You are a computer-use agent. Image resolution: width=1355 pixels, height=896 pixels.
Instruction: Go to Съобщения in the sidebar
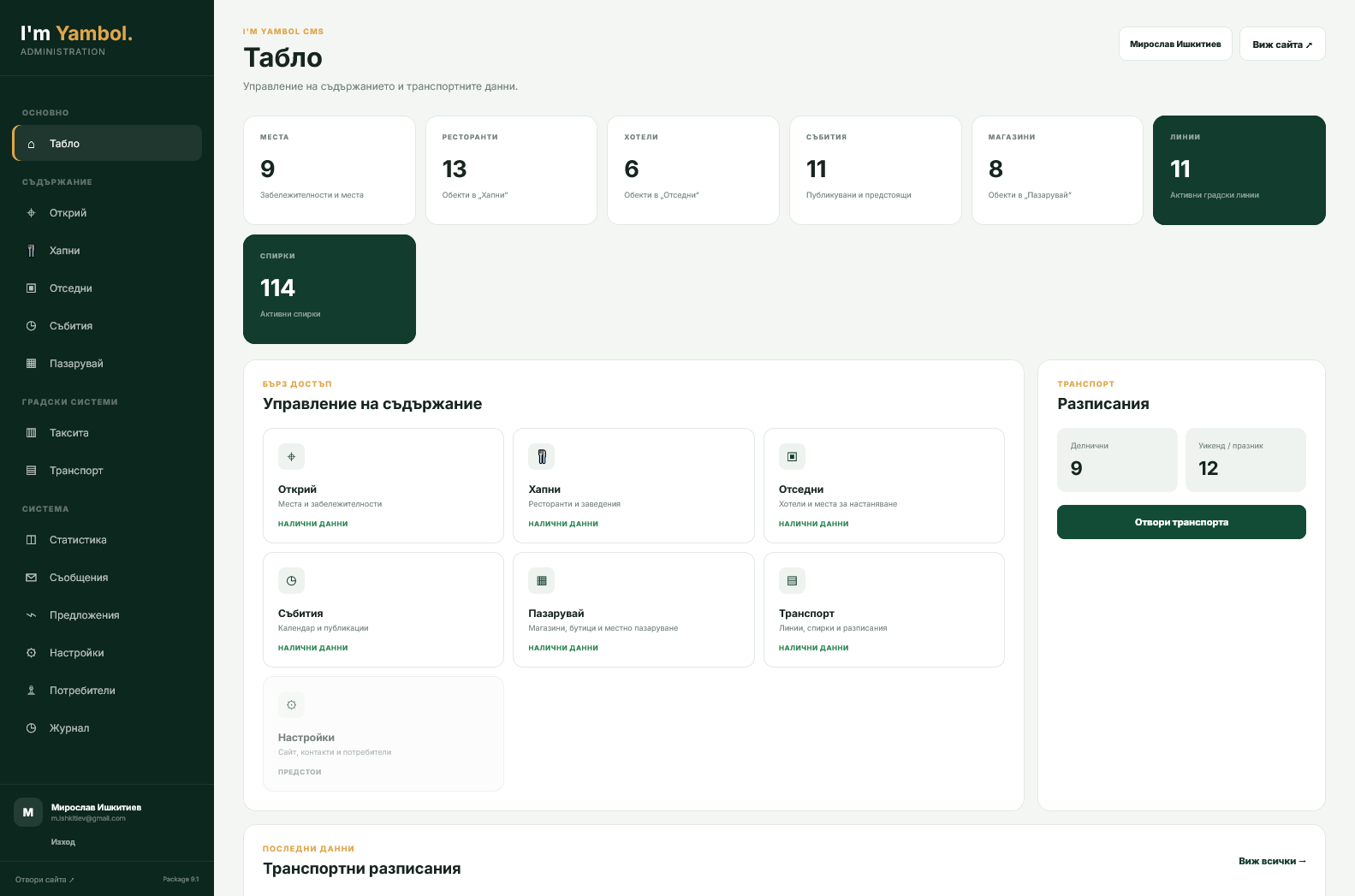point(107,578)
